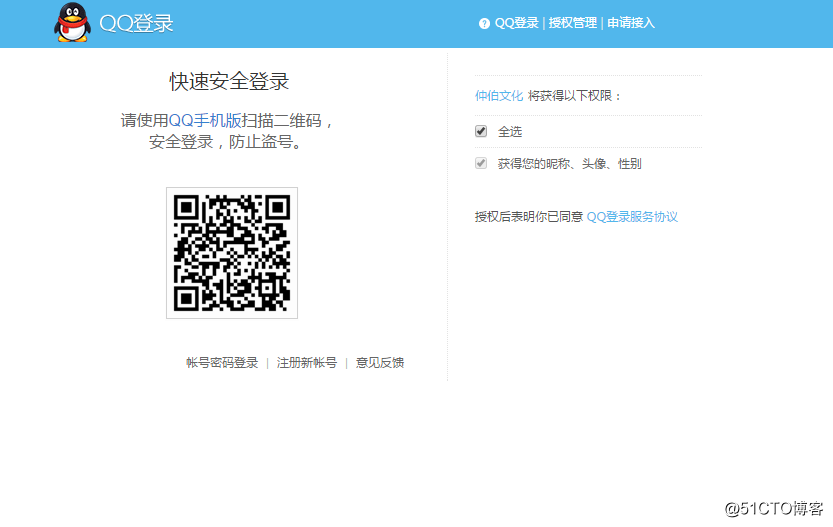Image resolution: width=833 pixels, height=527 pixels.
Task: Click the QQ手机版 link
Action: pyautogui.click(x=205, y=121)
